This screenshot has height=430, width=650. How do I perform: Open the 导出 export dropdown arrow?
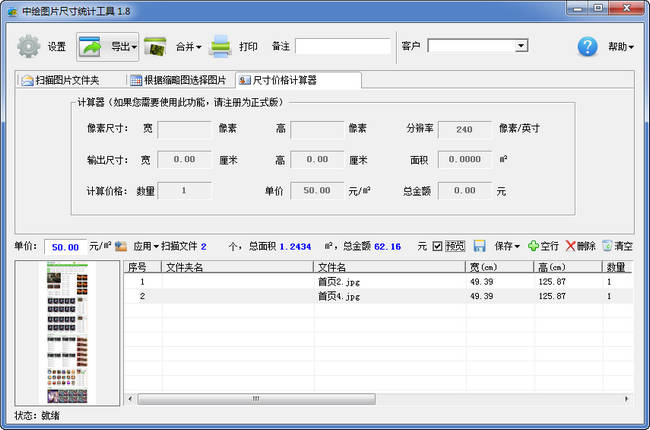pos(134,47)
